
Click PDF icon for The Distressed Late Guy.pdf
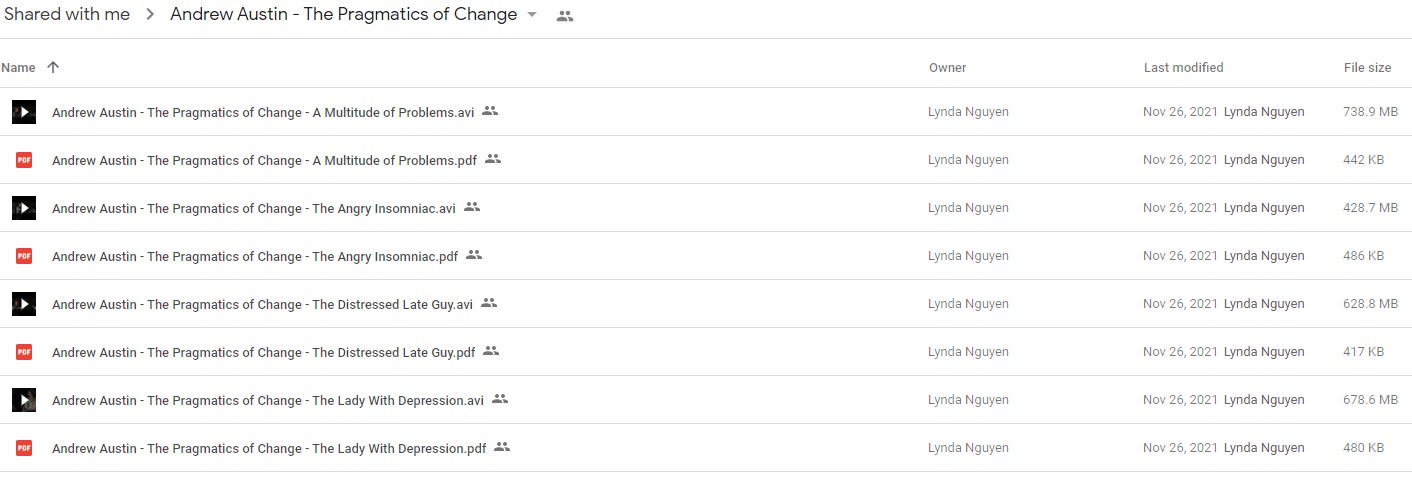coord(24,352)
